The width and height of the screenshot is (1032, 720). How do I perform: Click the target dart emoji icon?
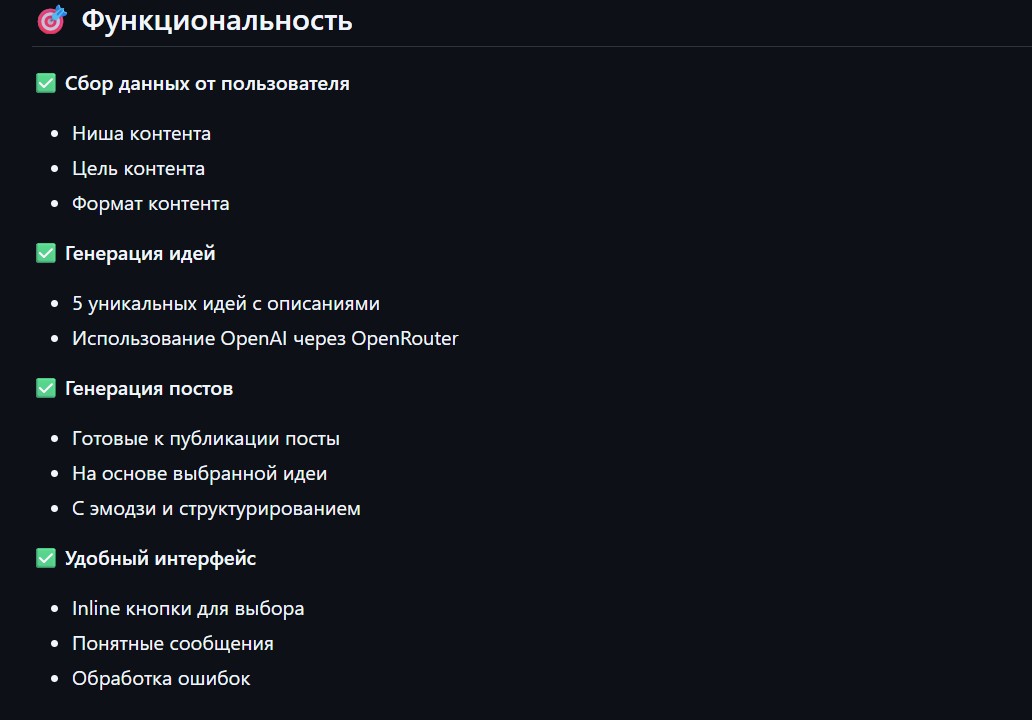coord(52,20)
